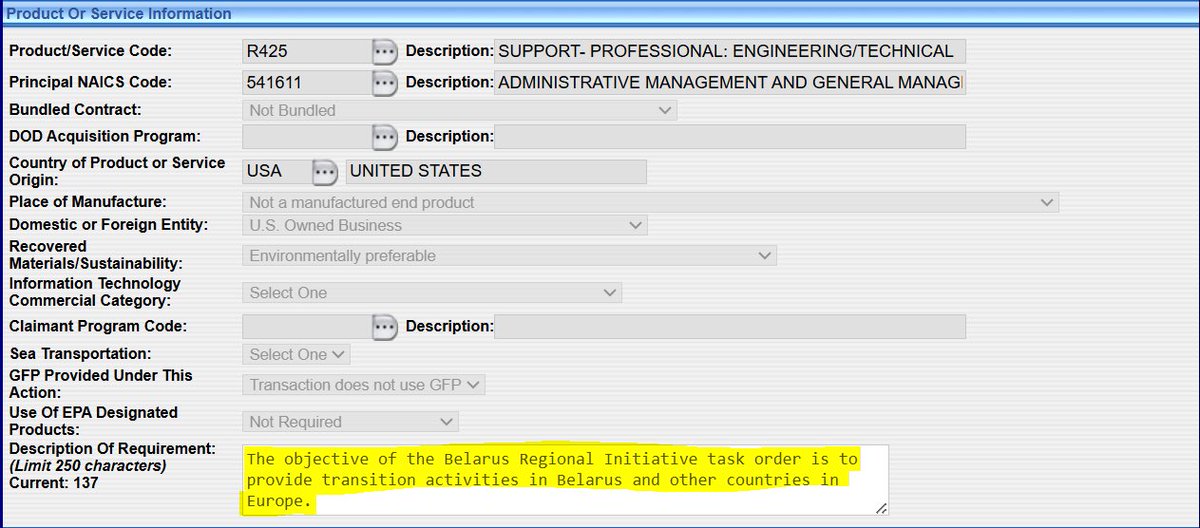
Task: Click the Product/Service Code field R425
Action: point(308,51)
